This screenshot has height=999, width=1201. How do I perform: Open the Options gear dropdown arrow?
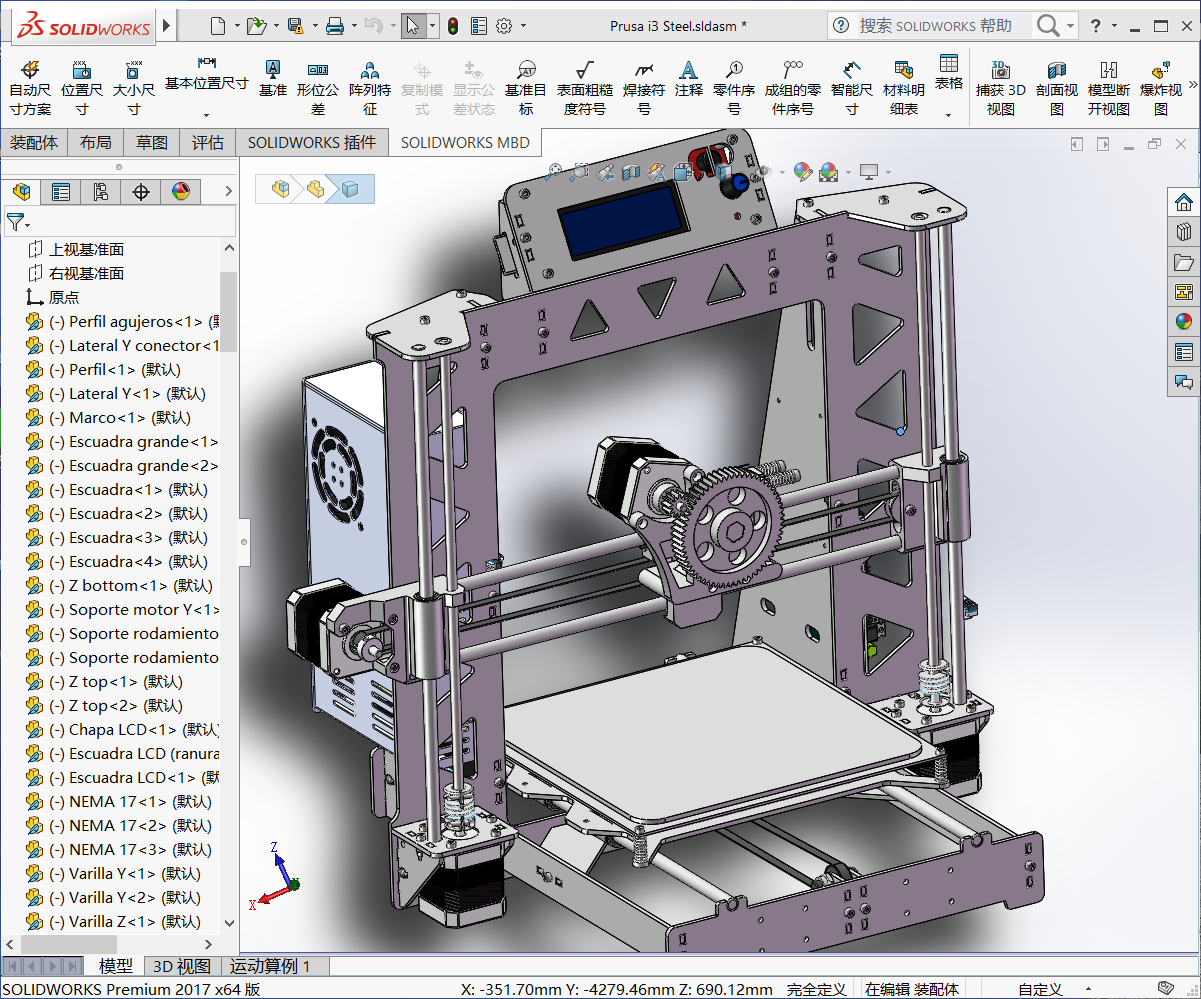(523, 26)
